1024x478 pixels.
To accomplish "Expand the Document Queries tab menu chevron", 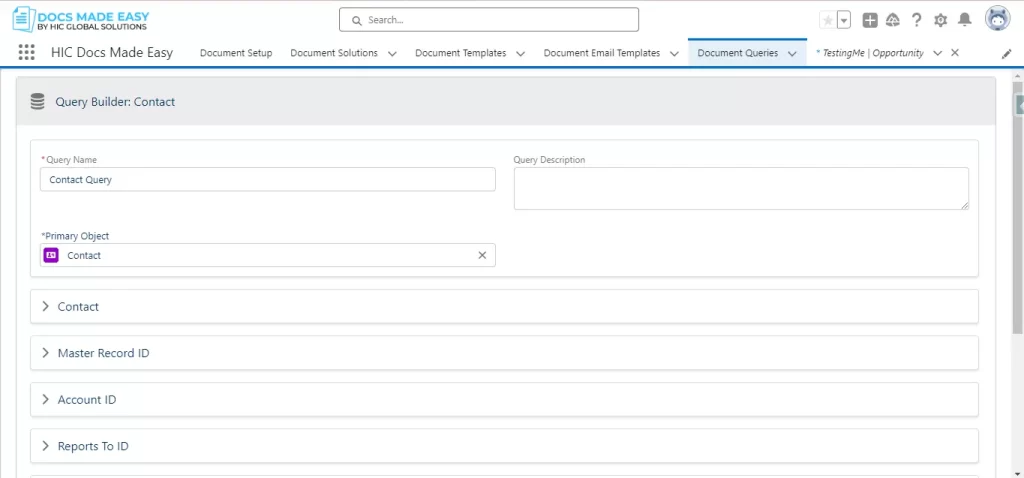I will click(792, 54).
